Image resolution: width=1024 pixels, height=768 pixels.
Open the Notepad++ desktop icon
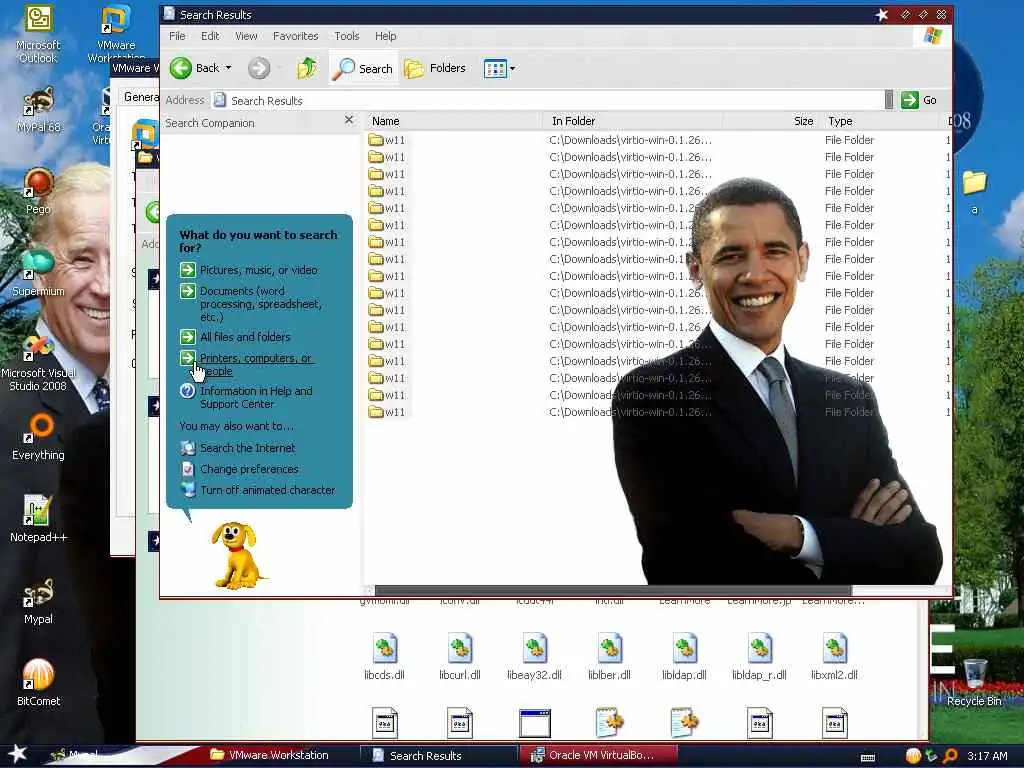38,519
